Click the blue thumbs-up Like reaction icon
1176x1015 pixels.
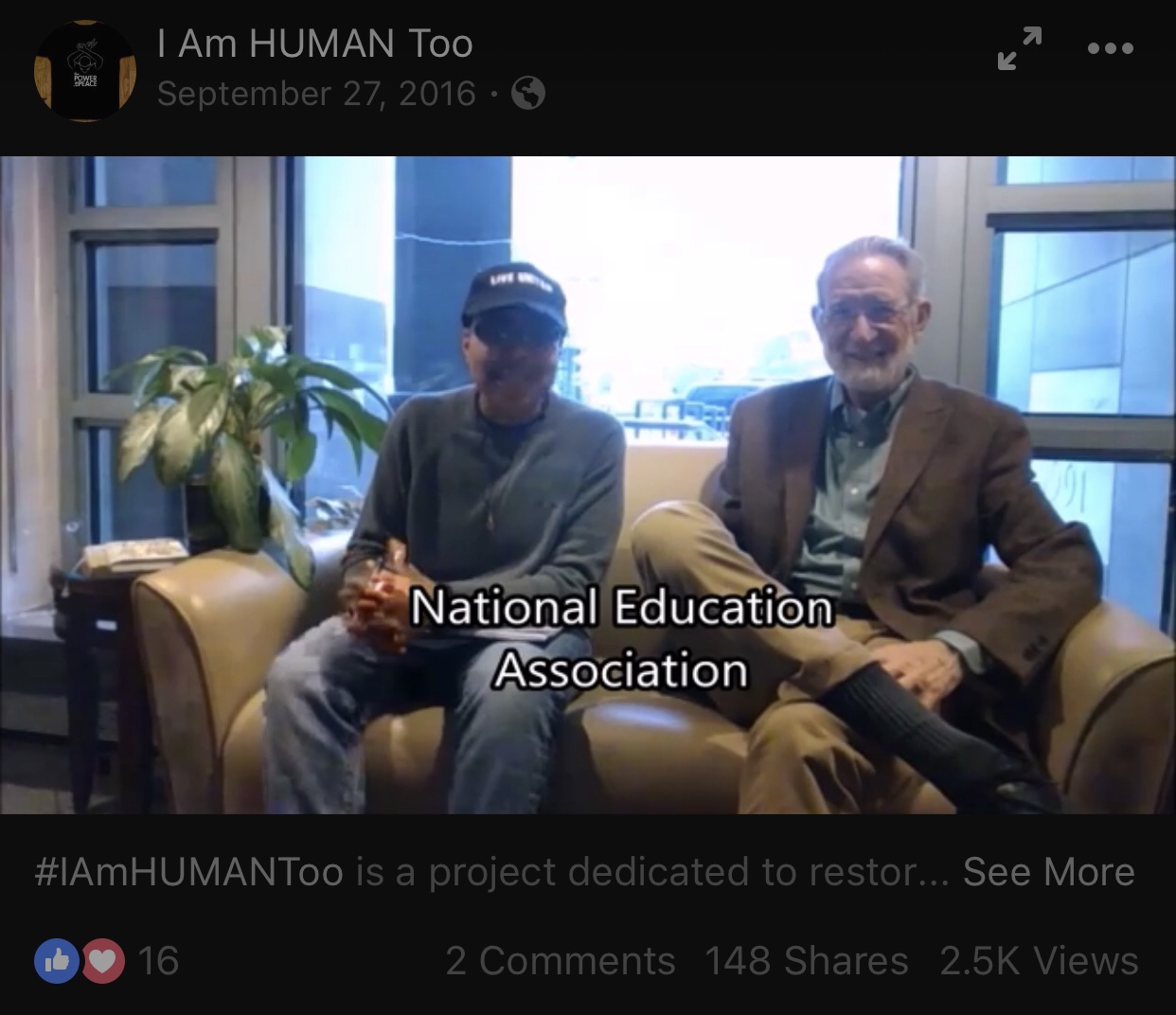point(57,961)
